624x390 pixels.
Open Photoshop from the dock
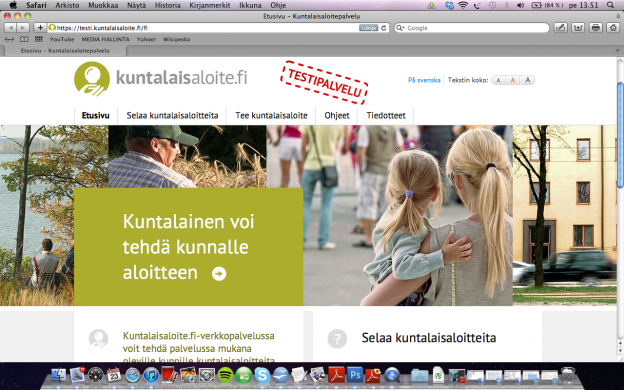[355, 375]
